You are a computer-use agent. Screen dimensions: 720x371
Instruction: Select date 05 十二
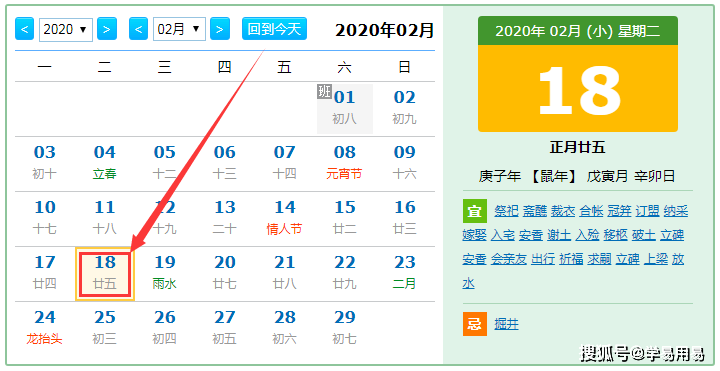pyautogui.click(x=164, y=163)
